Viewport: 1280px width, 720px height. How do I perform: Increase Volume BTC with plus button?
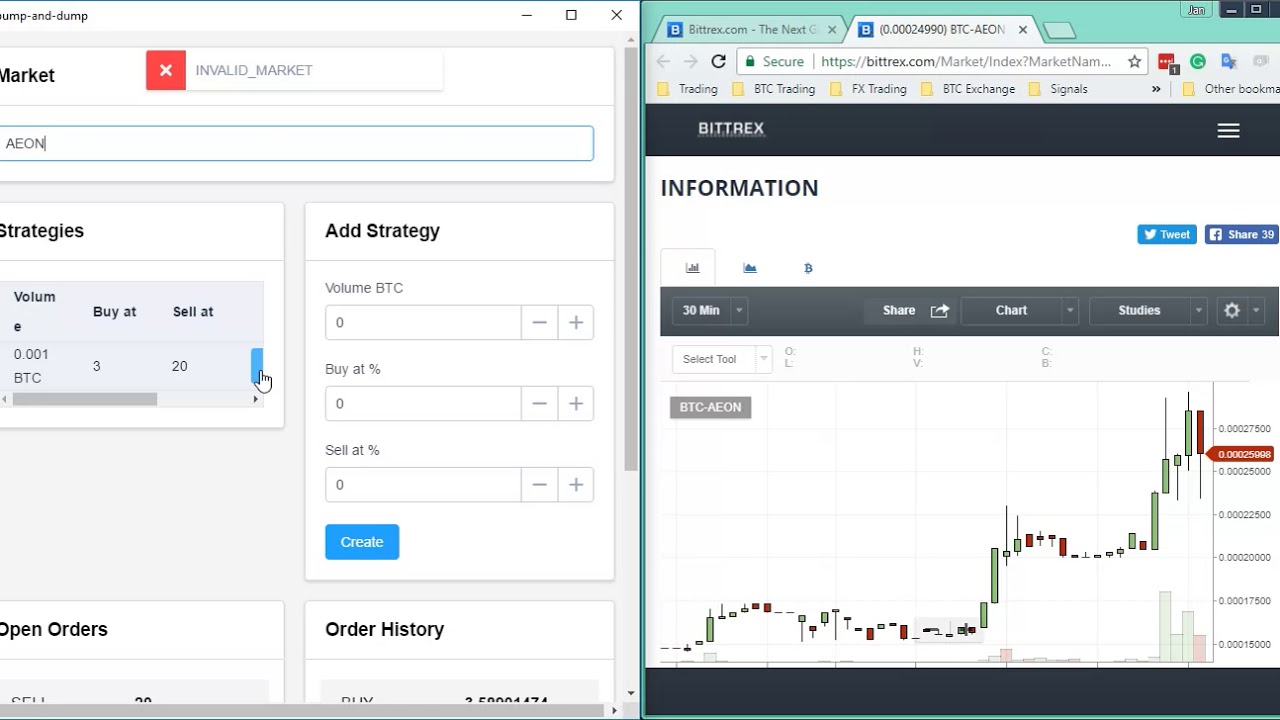click(x=576, y=322)
